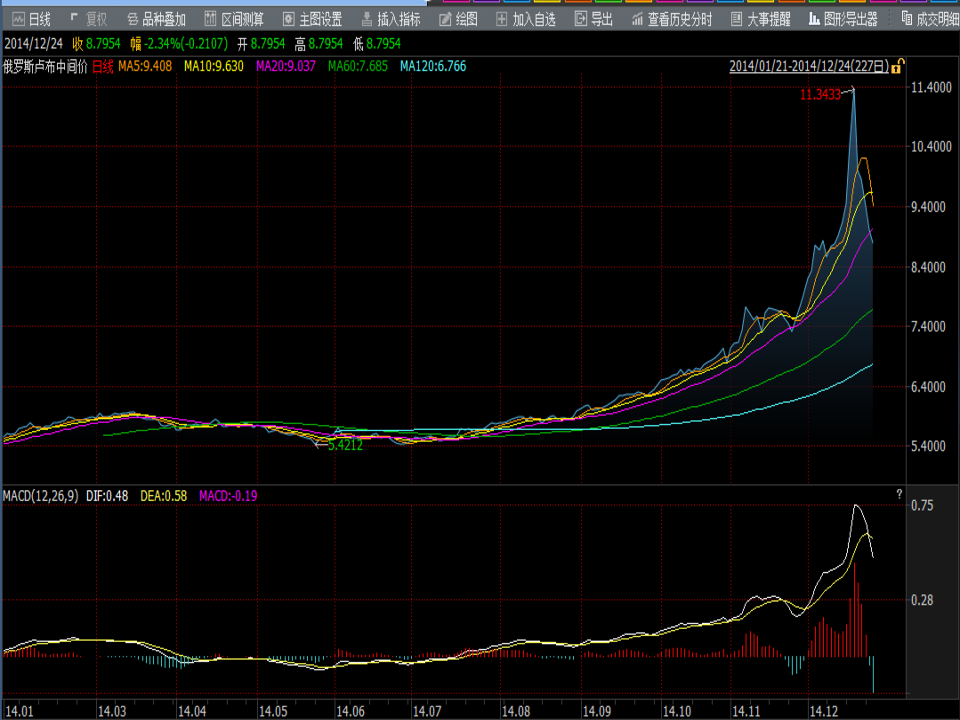Click the 复权 toolbar button
The width and height of the screenshot is (960, 720).
[89, 20]
